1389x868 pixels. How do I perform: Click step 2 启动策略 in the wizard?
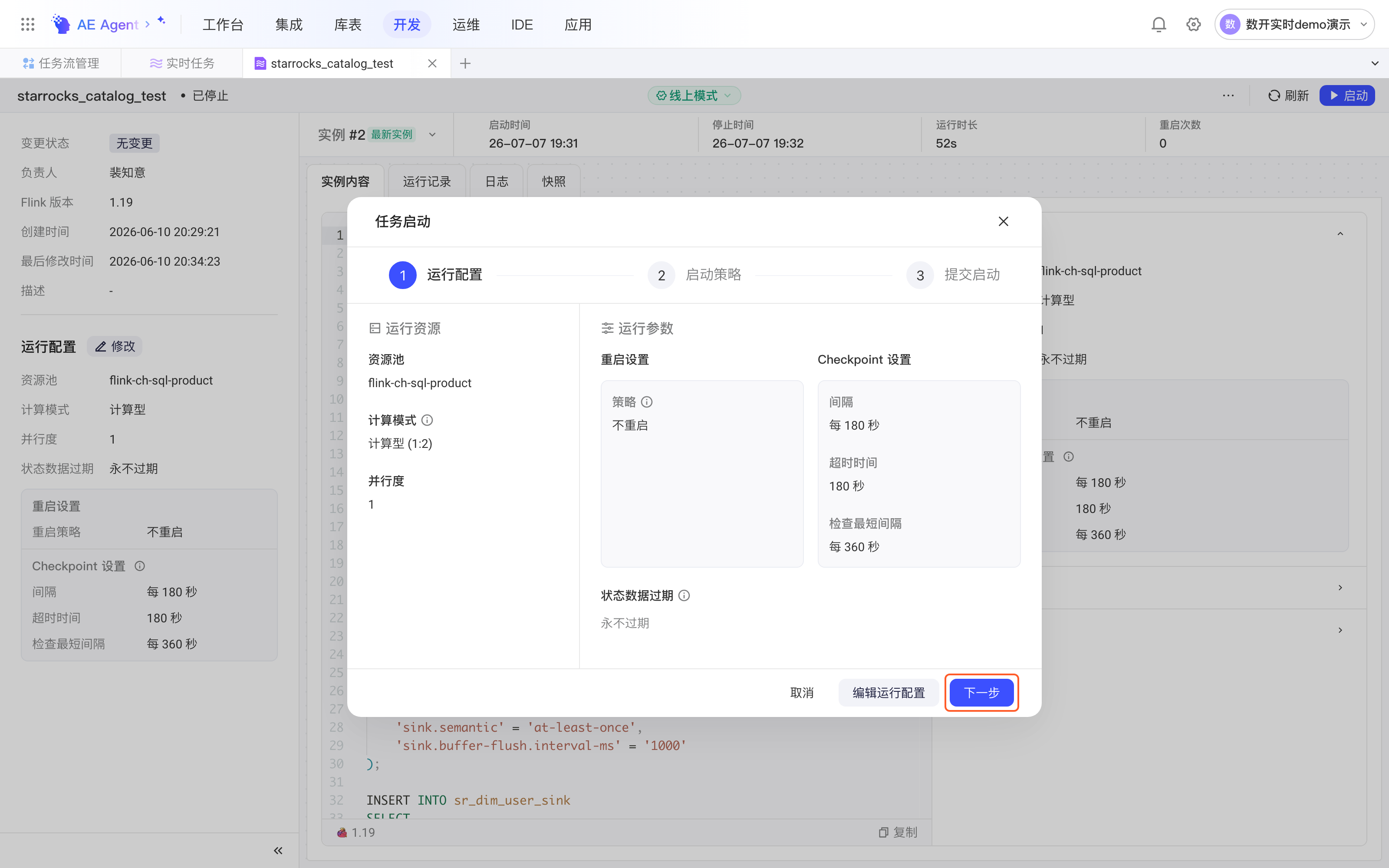694,275
